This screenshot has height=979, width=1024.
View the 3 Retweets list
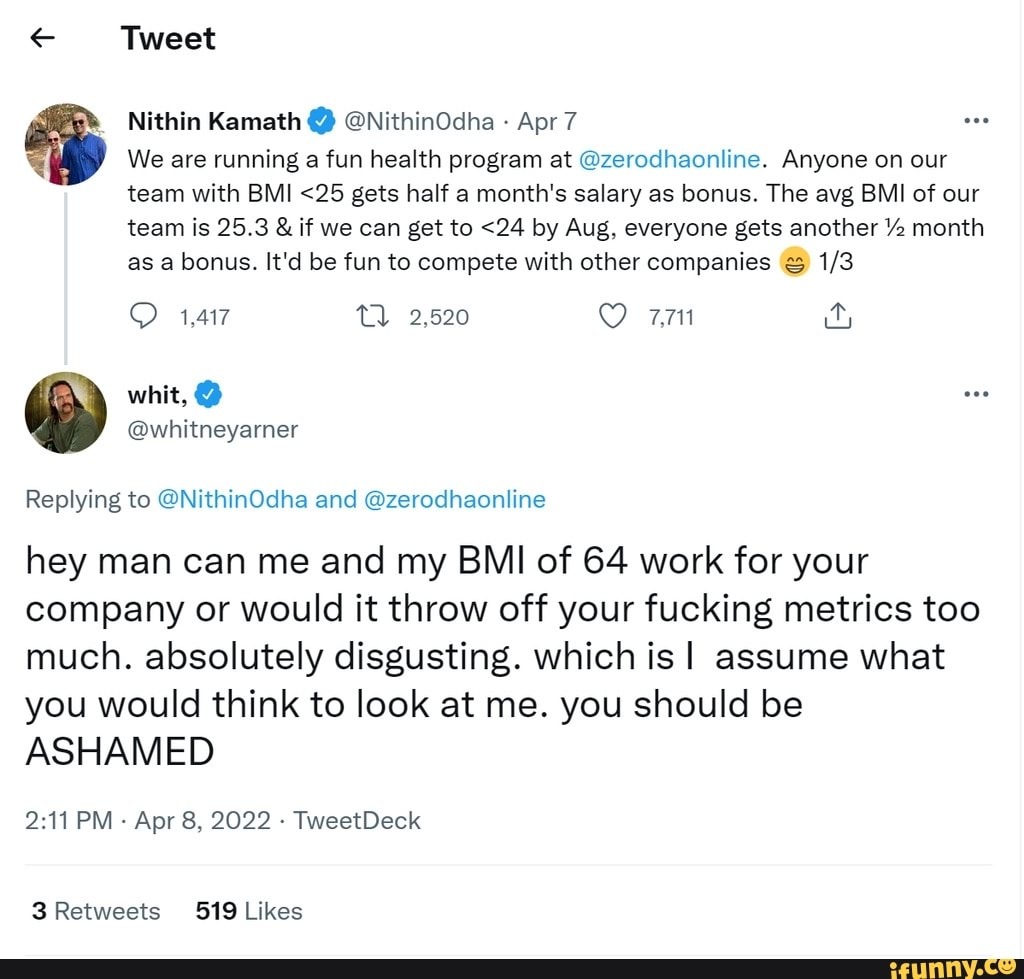coord(96,911)
